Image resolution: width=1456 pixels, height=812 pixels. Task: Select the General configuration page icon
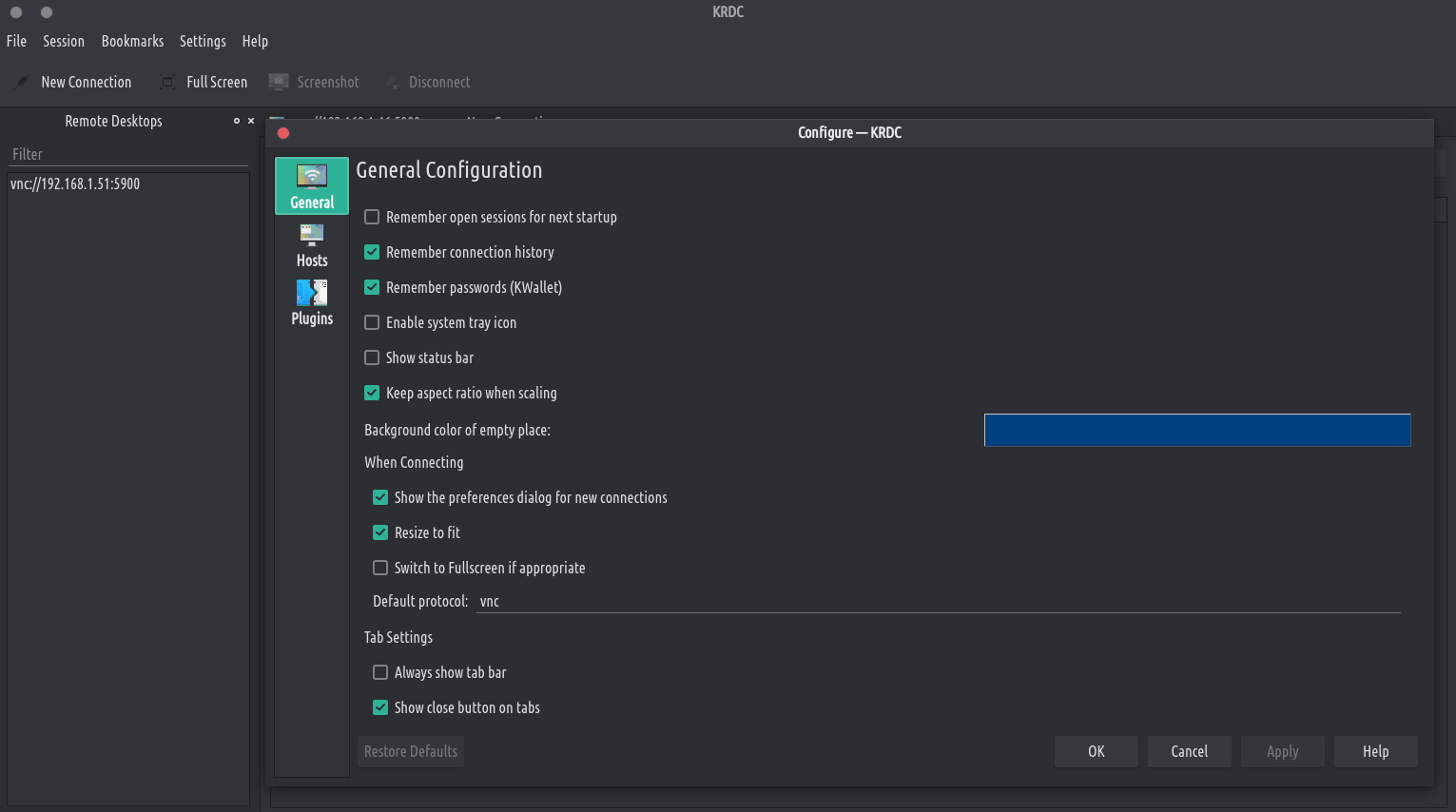coord(312,177)
